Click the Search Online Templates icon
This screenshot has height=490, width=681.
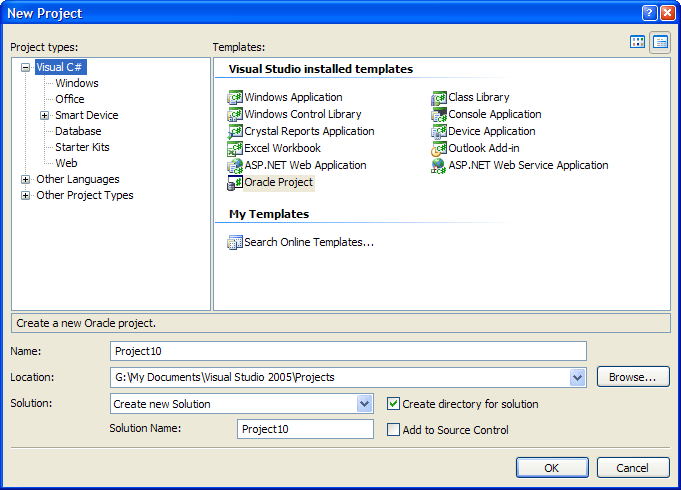click(x=235, y=242)
